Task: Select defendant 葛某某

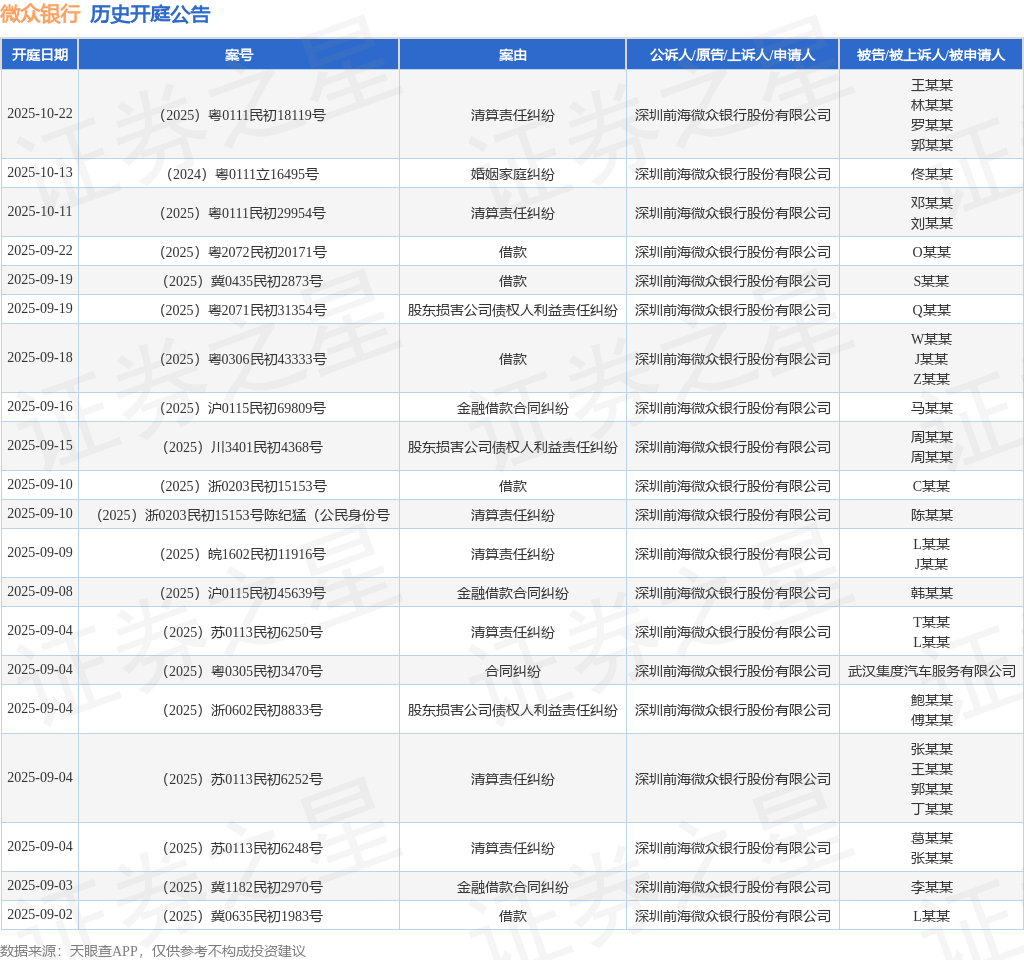Action: pyautogui.click(x=931, y=838)
